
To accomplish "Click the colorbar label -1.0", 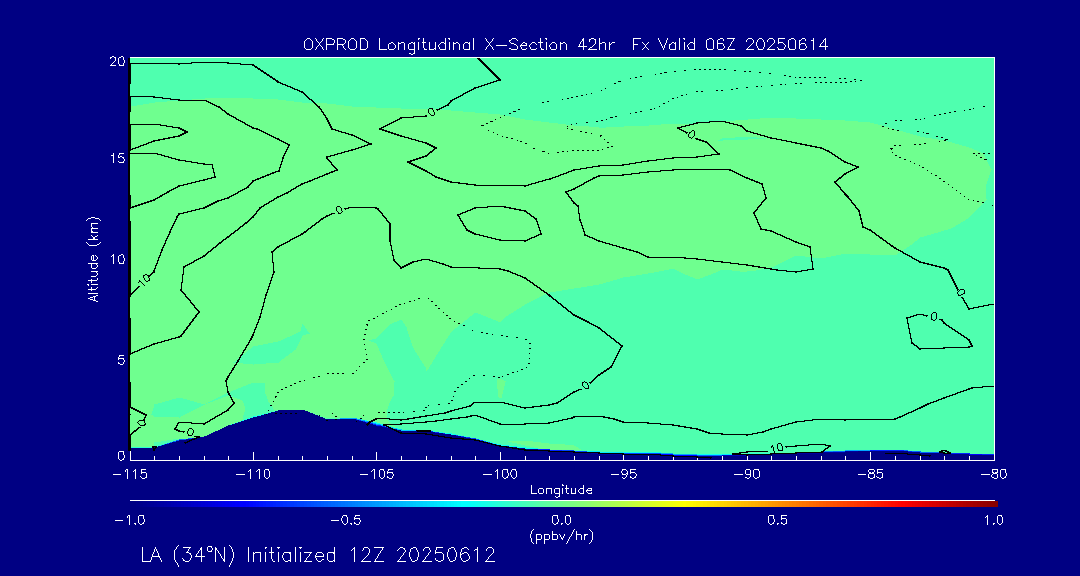I will click(129, 520).
